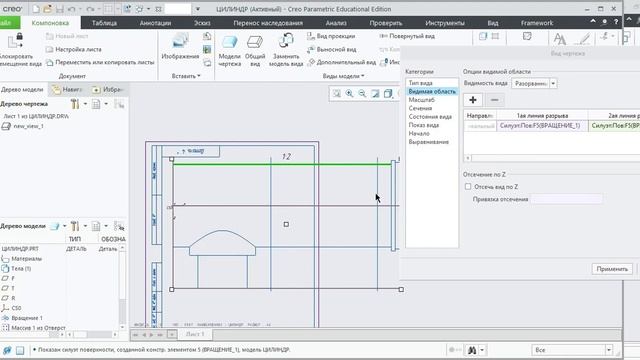
Task: Select CS0 coordinate system in model tree
Action: [16, 308]
